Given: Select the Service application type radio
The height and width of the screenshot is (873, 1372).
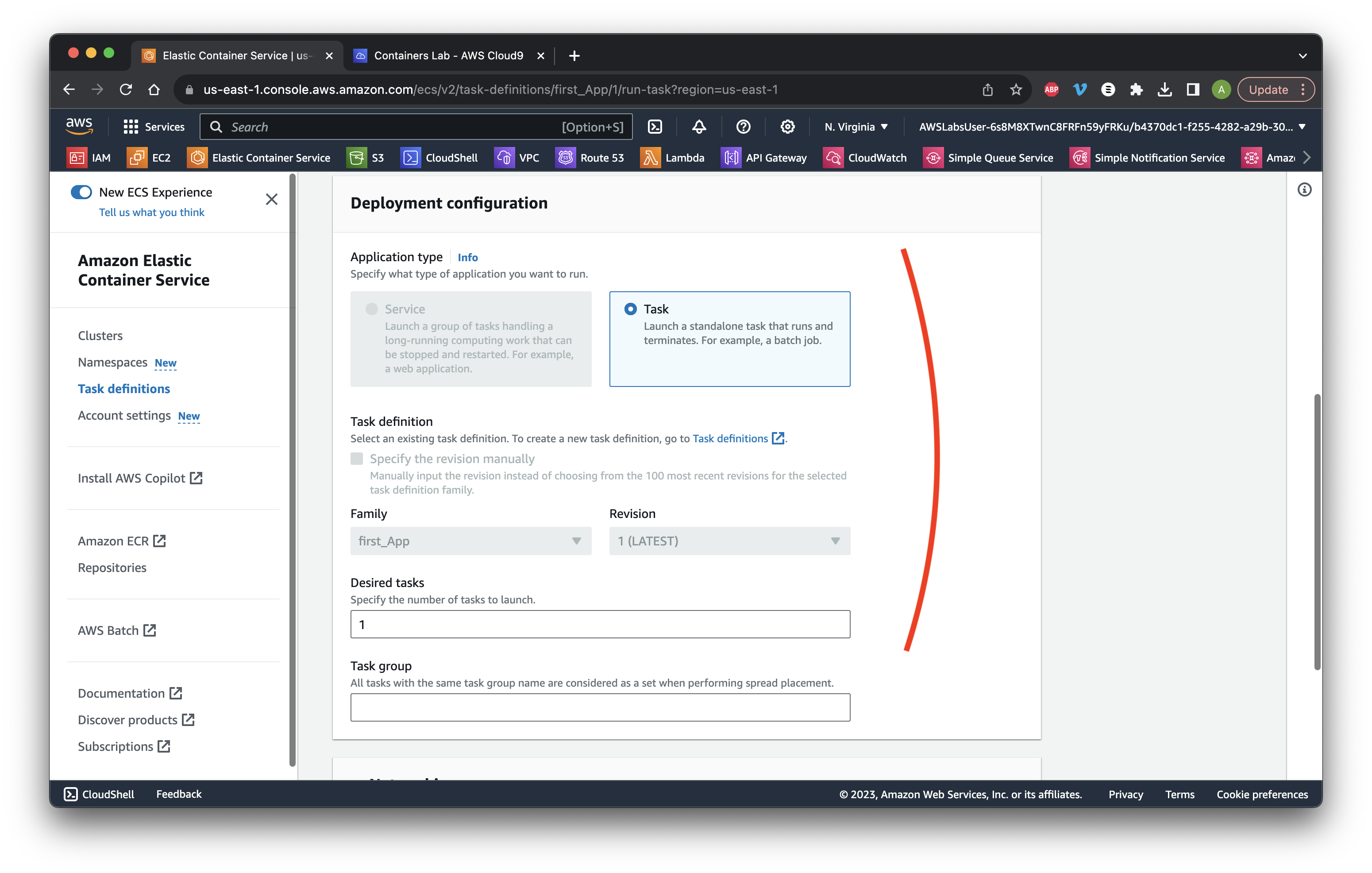Looking at the screenshot, I should point(371,309).
